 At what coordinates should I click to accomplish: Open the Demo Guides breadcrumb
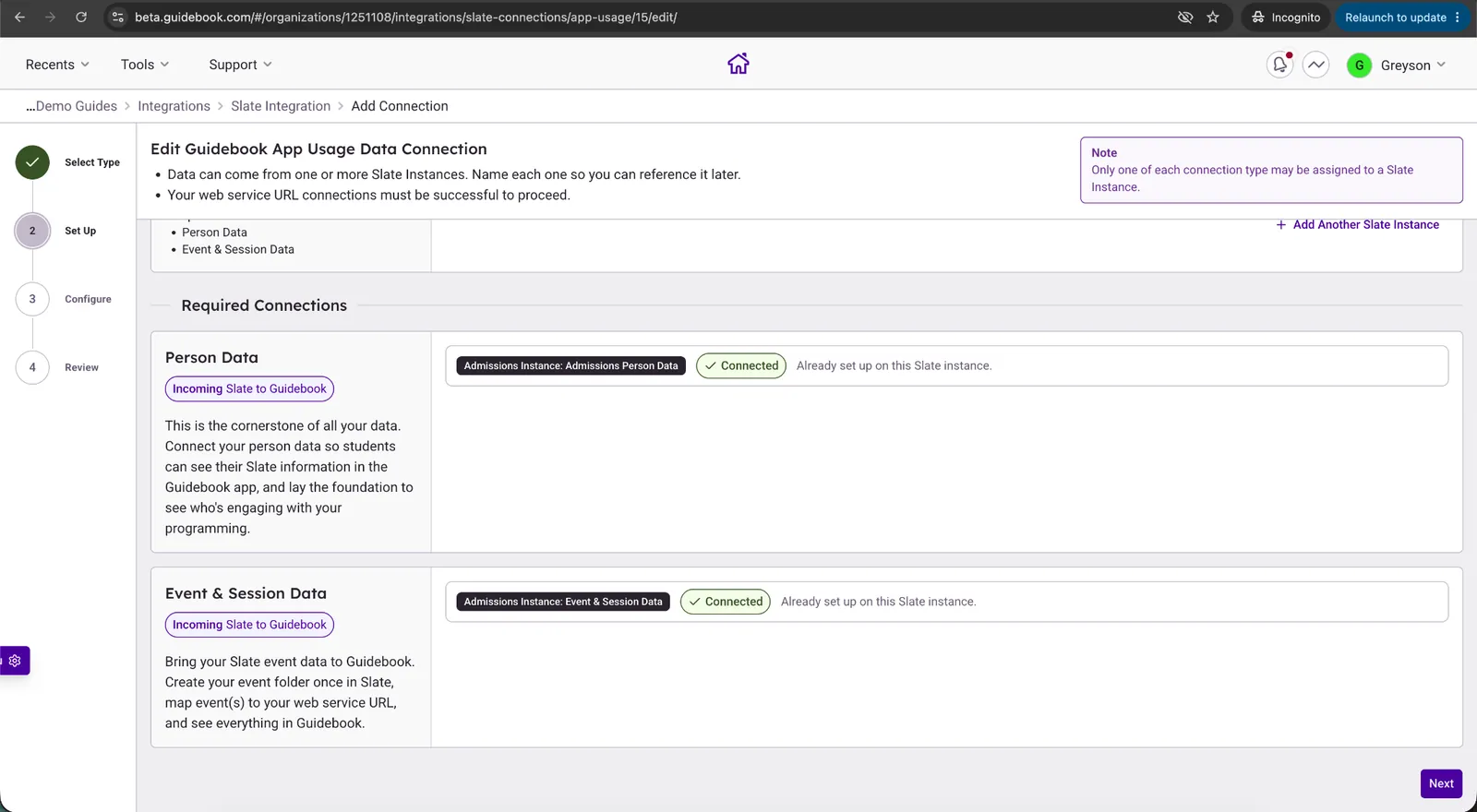coord(71,106)
